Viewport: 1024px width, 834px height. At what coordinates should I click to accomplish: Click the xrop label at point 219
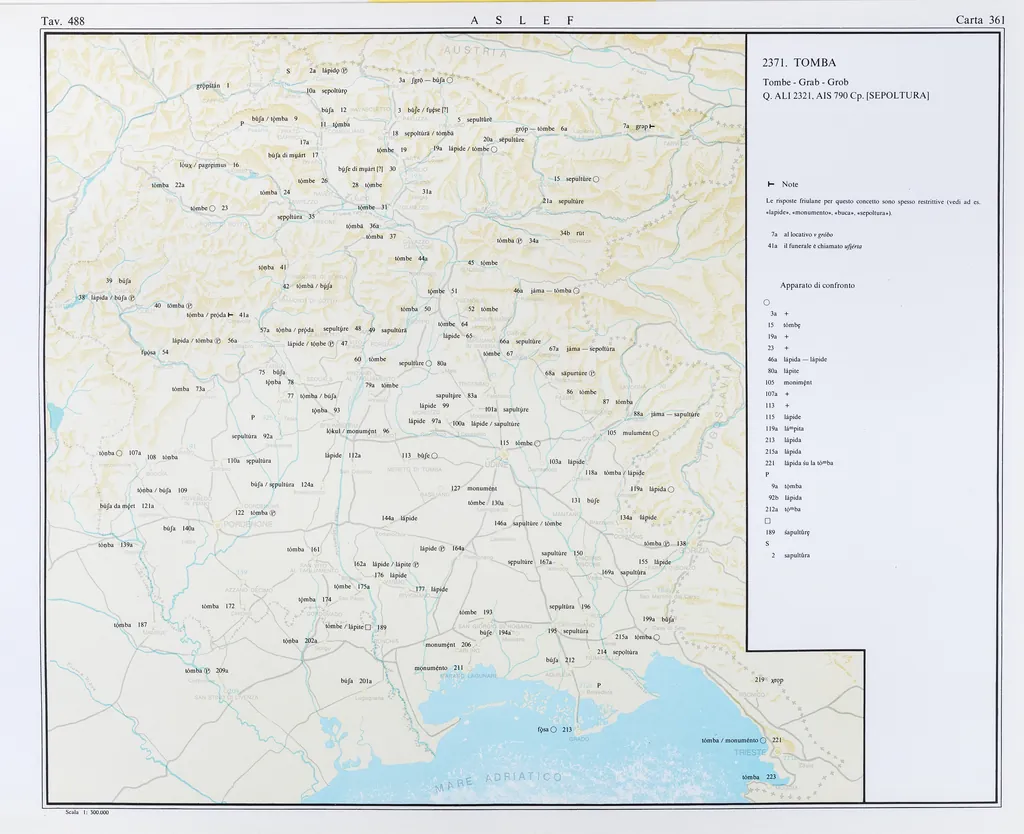[x=776, y=680]
